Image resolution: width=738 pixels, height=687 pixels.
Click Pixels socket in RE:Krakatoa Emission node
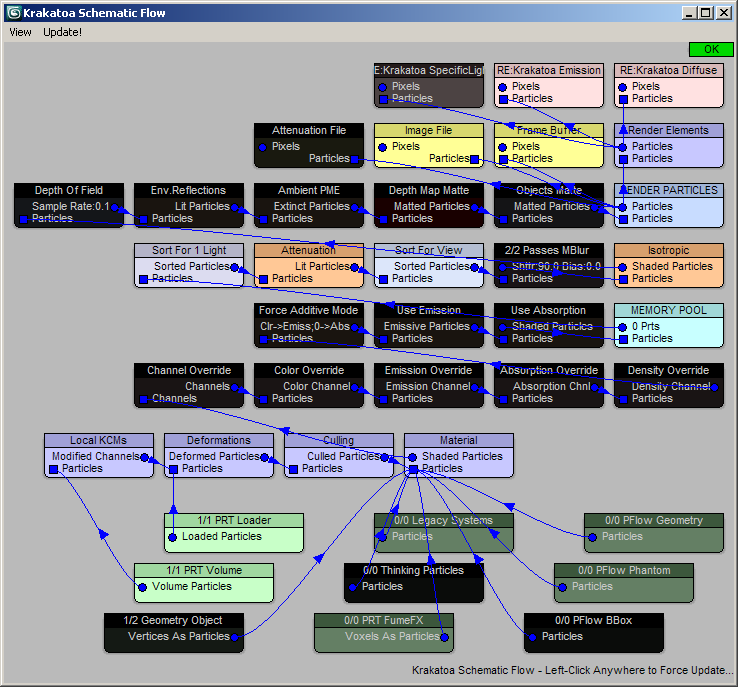coord(503,87)
